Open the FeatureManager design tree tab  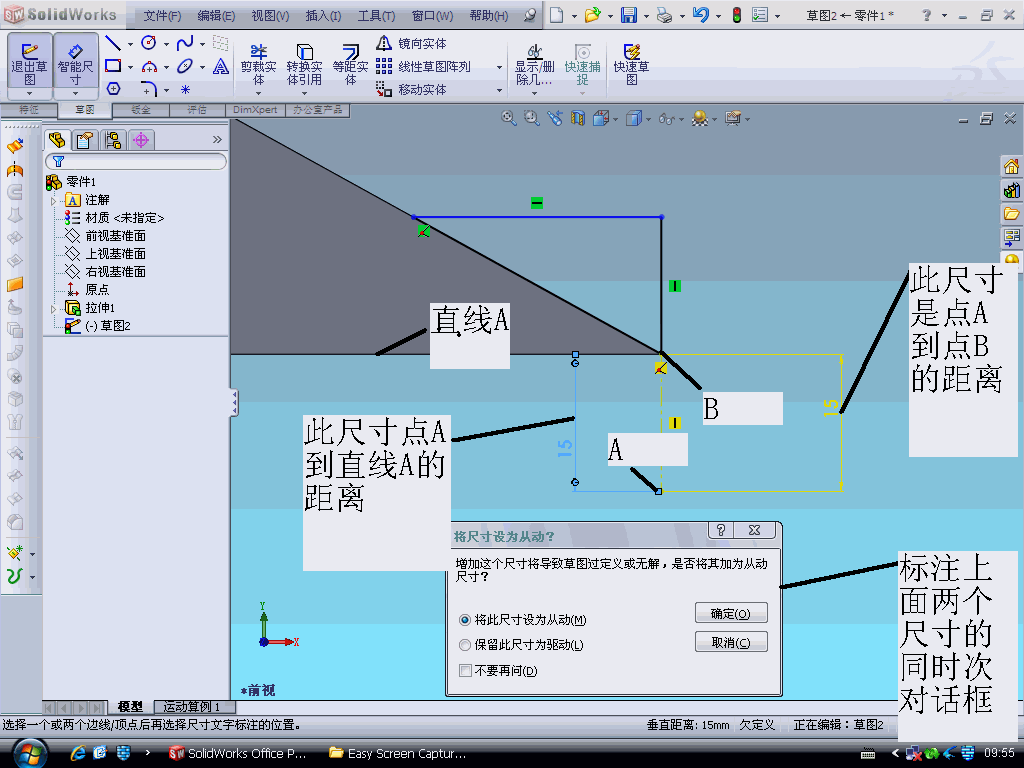pyautogui.click(x=57, y=140)
